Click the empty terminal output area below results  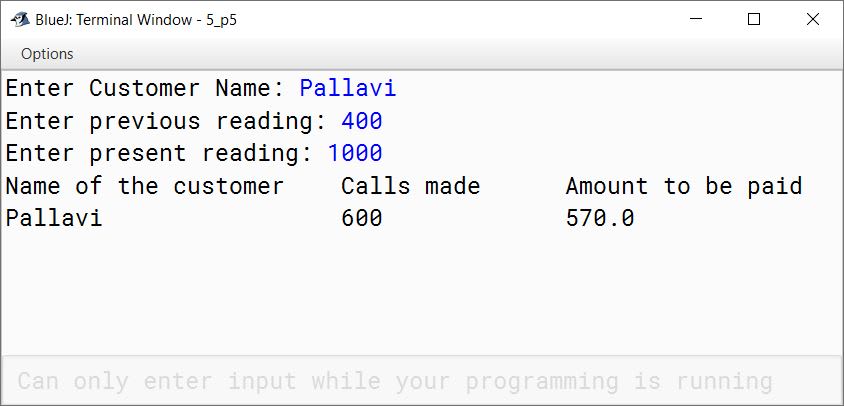coord(421,293)
